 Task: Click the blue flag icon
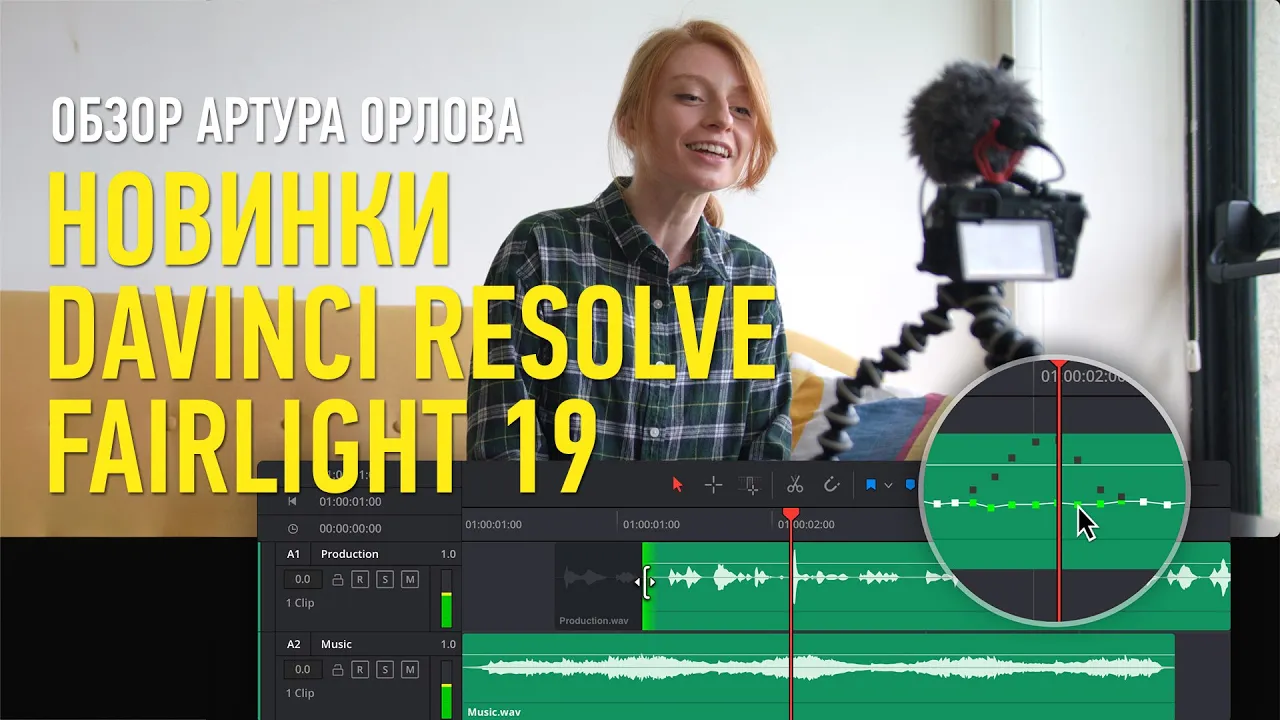pos(871,485)
